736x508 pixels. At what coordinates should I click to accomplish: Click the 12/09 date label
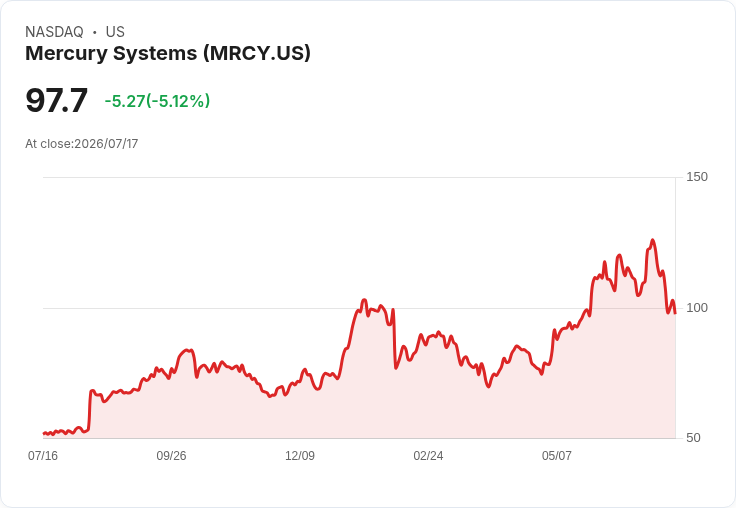(x=300, y=456)
